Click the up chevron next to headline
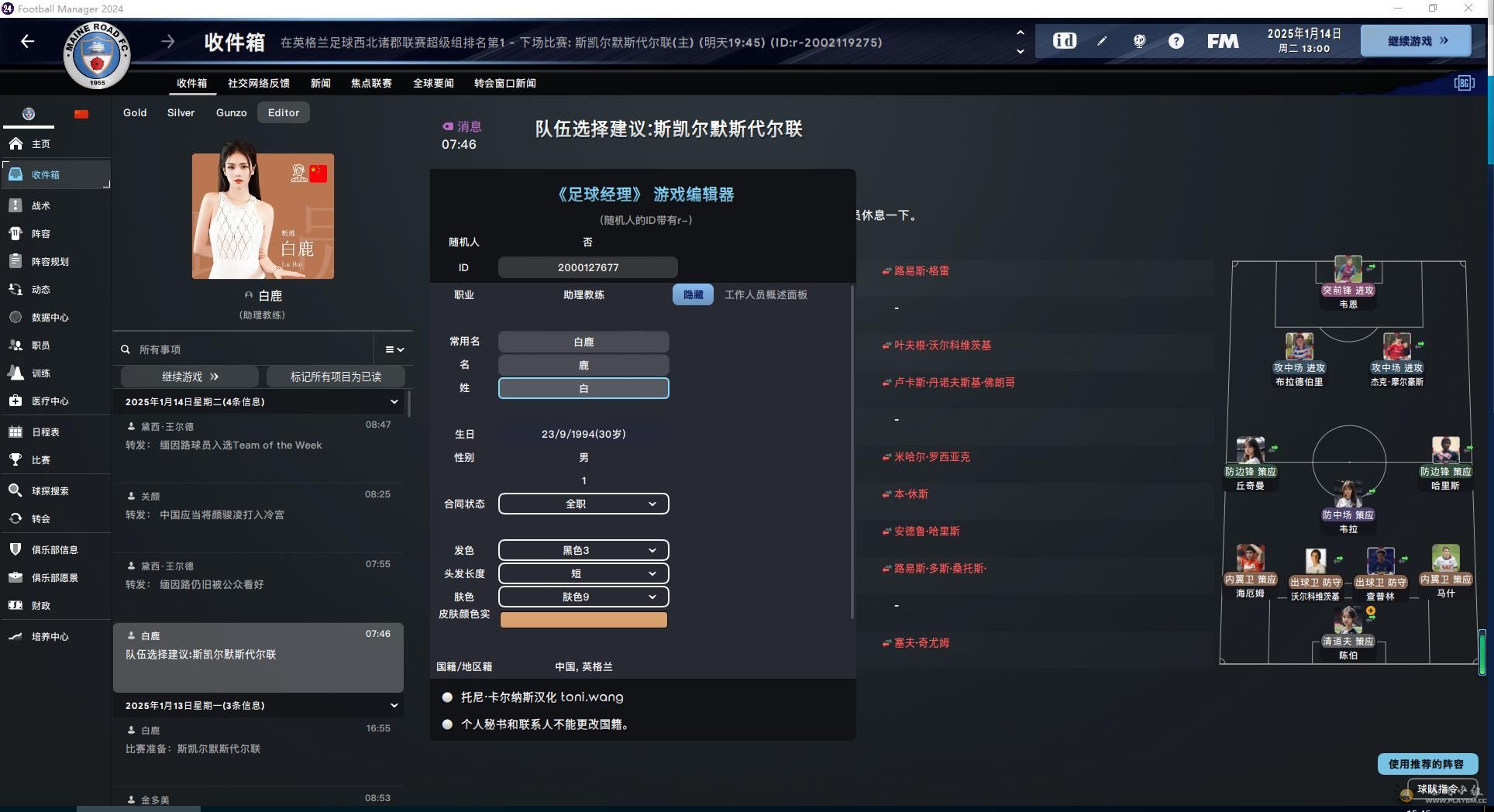This screenshot has height=812, width=1494. click(1020, 33)
